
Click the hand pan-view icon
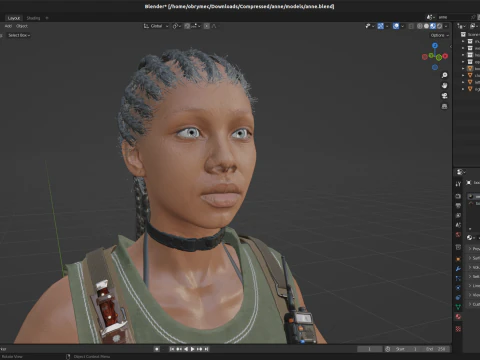point(444,86)
